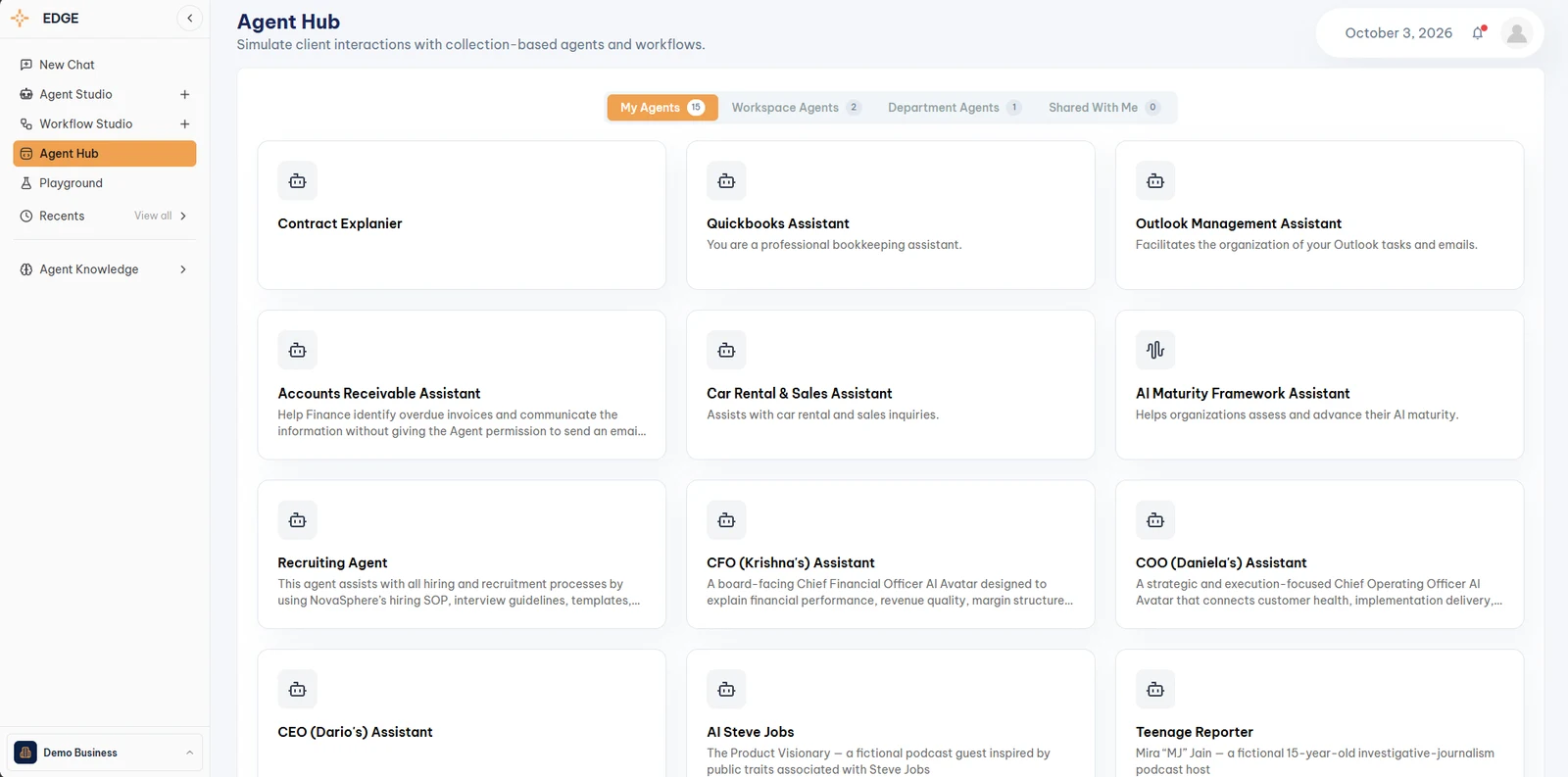Open the Contract Explainer agent title
The height and width of the screenshot is (777, 1568).
tap(340, 223)
